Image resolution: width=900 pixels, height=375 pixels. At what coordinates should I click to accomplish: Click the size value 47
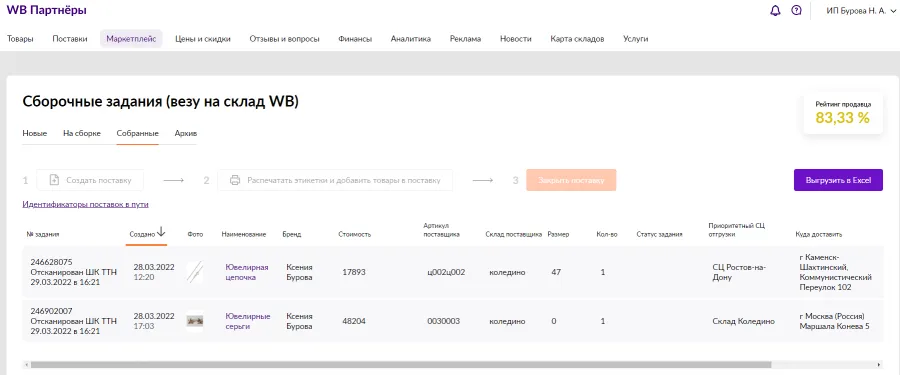[x=556, y=272]
